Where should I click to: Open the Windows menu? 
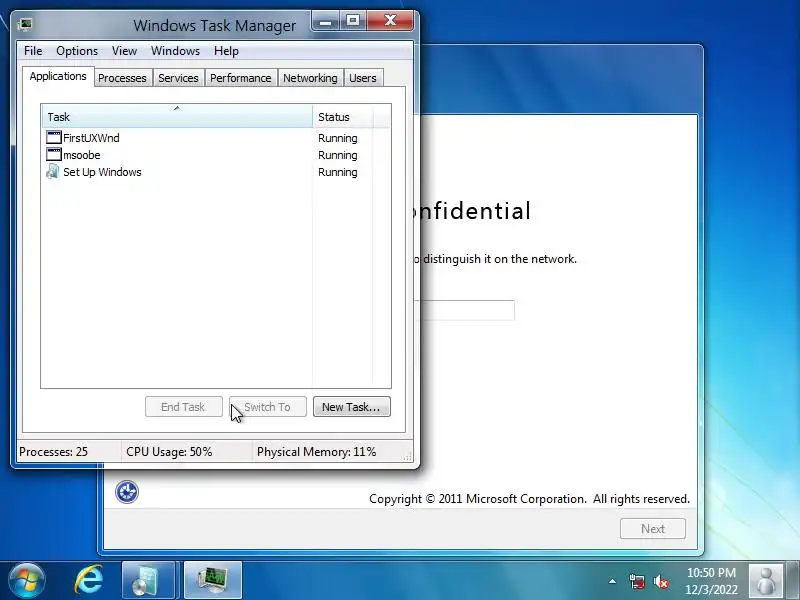[x=175, y=51]
